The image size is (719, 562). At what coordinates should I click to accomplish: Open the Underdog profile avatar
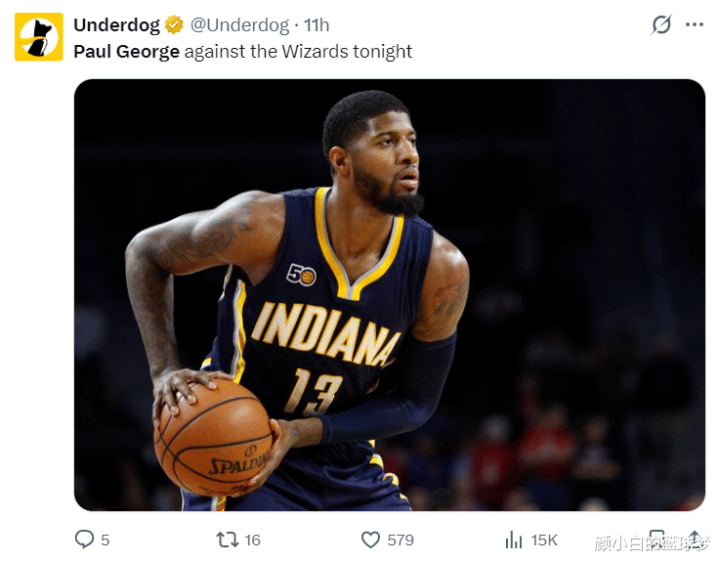[39, 37]
